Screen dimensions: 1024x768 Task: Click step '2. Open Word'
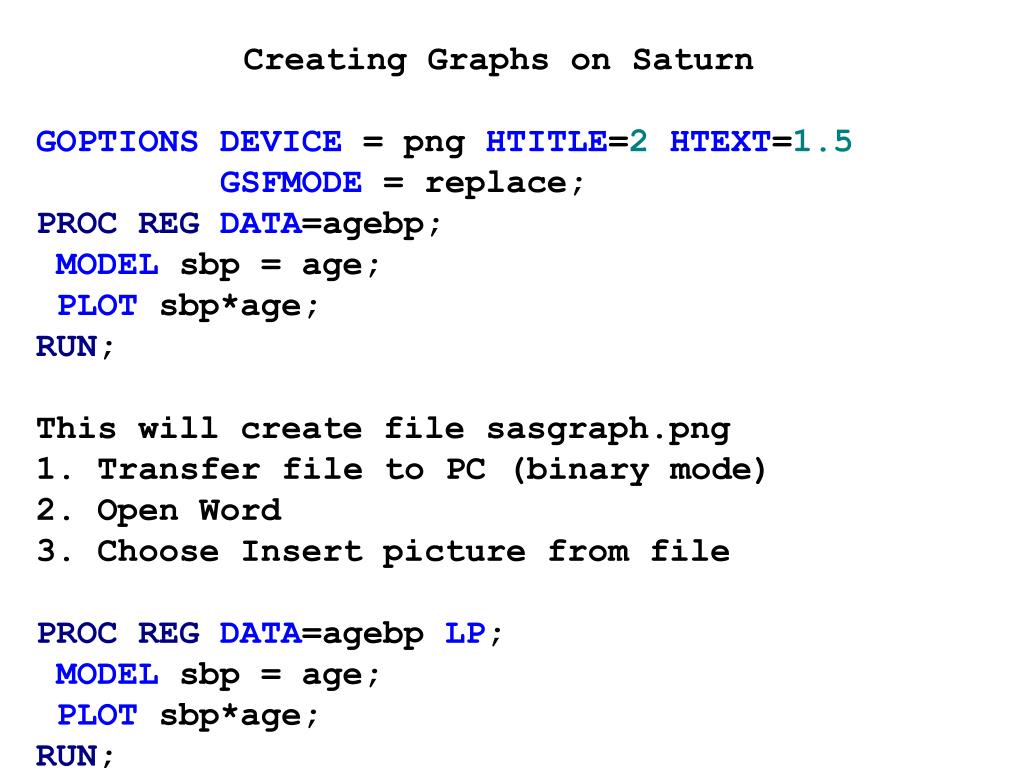pos(159,511)
